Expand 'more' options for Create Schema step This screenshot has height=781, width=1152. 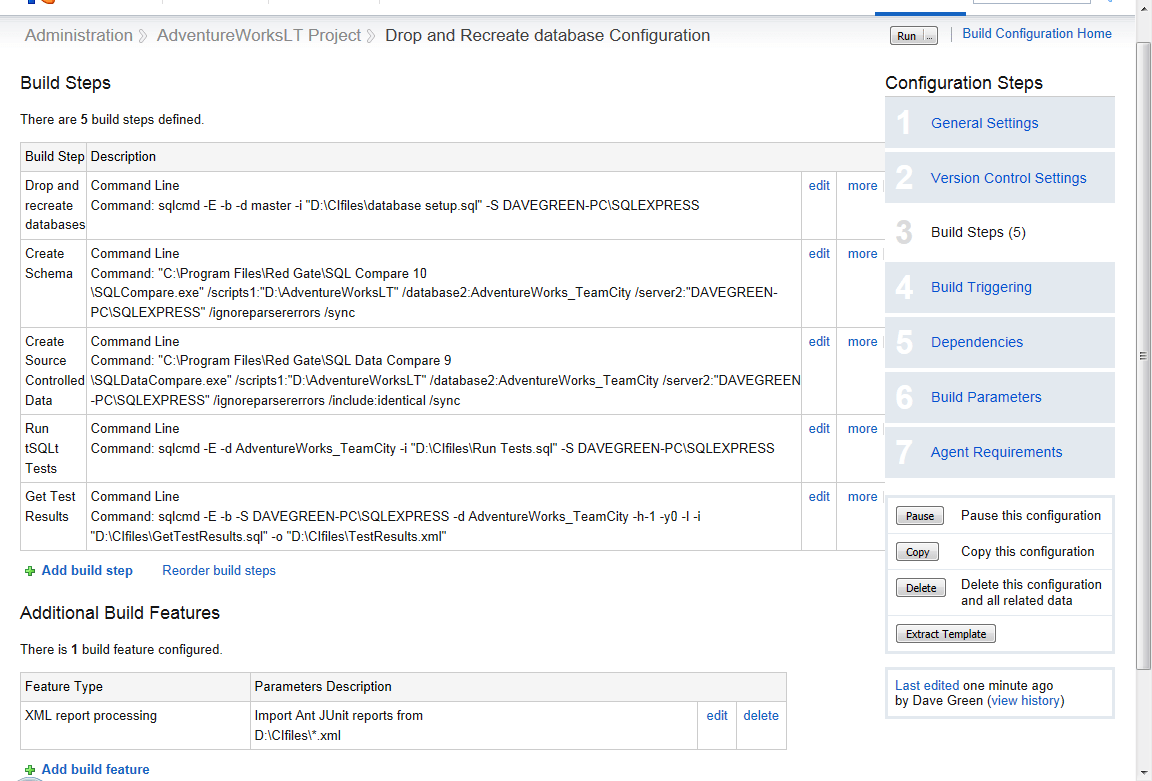862,254
